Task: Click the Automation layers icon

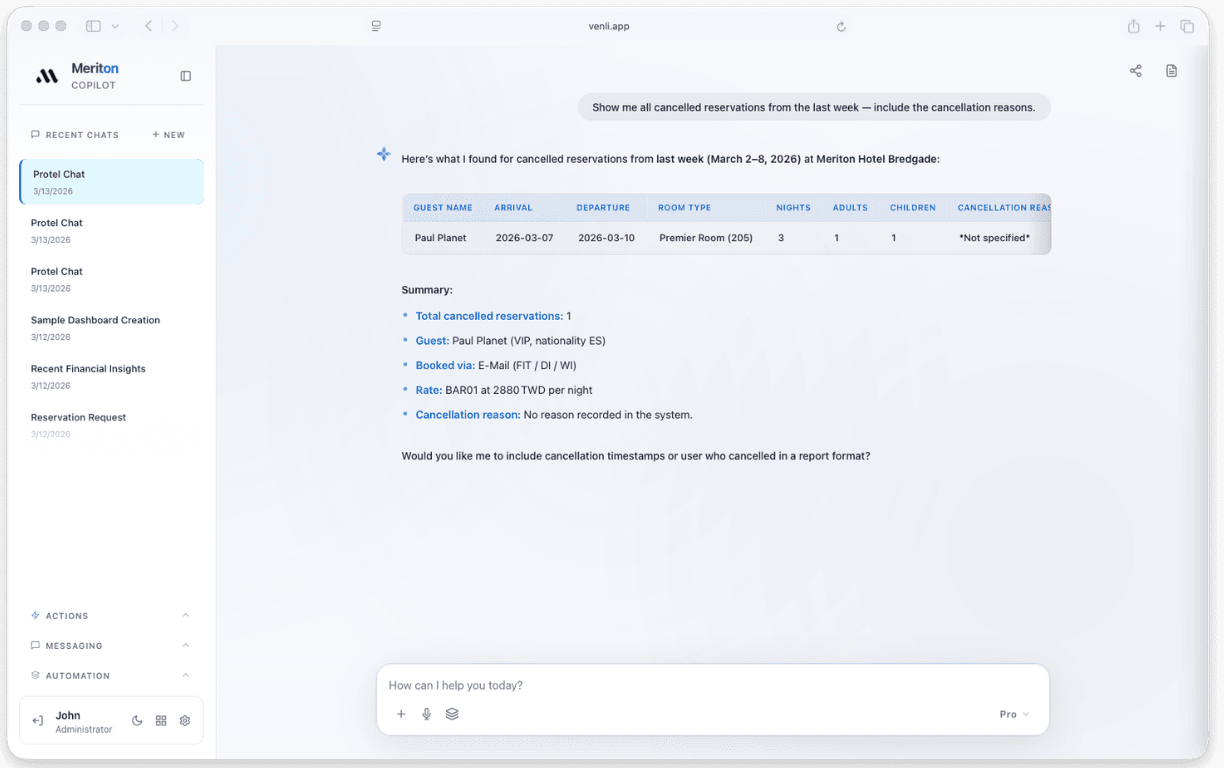Action: 36,676
